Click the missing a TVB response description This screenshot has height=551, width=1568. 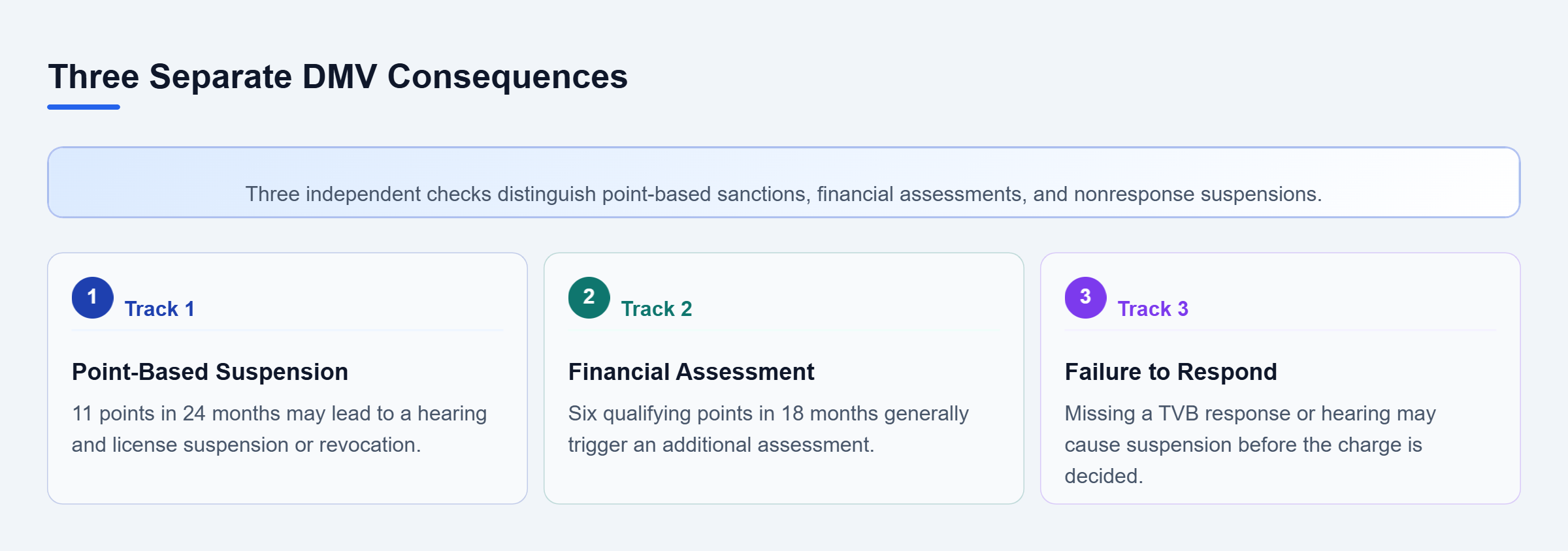point(1250,445)
